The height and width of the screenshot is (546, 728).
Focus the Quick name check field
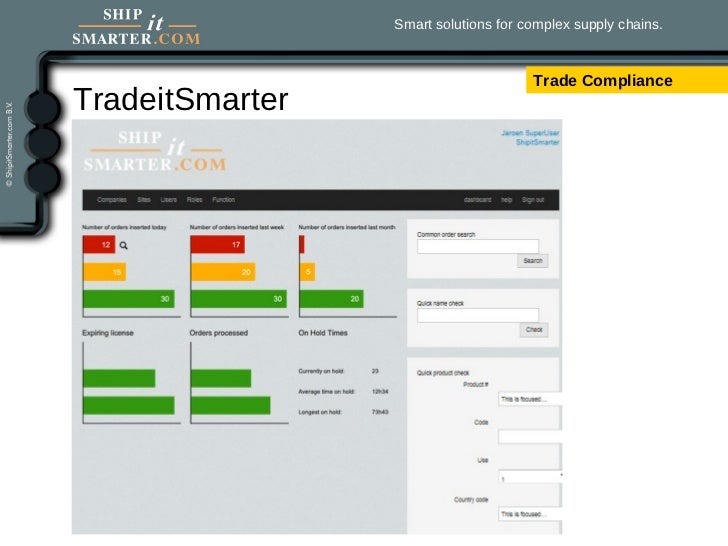click(x=478, y=315)
